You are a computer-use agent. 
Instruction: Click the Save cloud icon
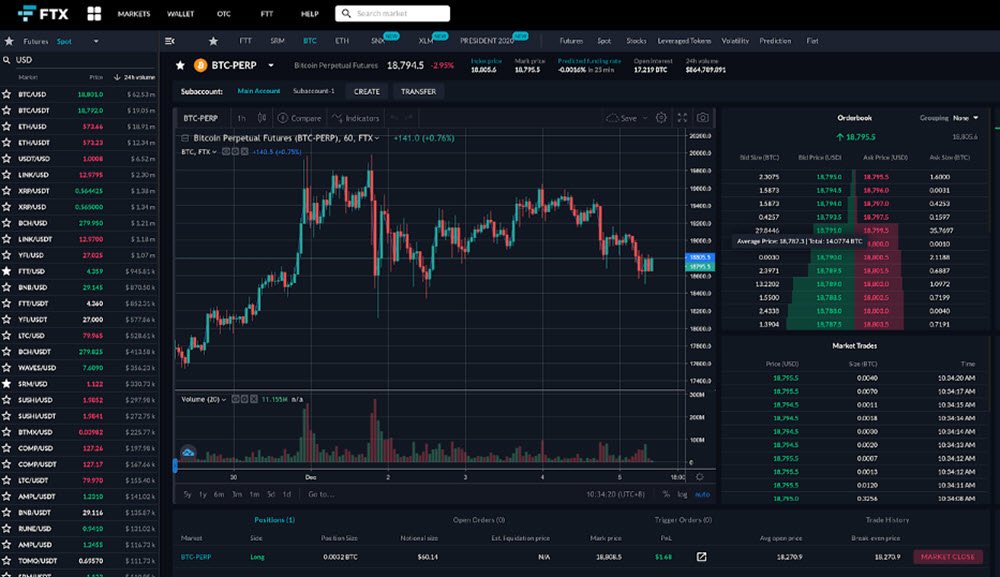pos(612,118)
